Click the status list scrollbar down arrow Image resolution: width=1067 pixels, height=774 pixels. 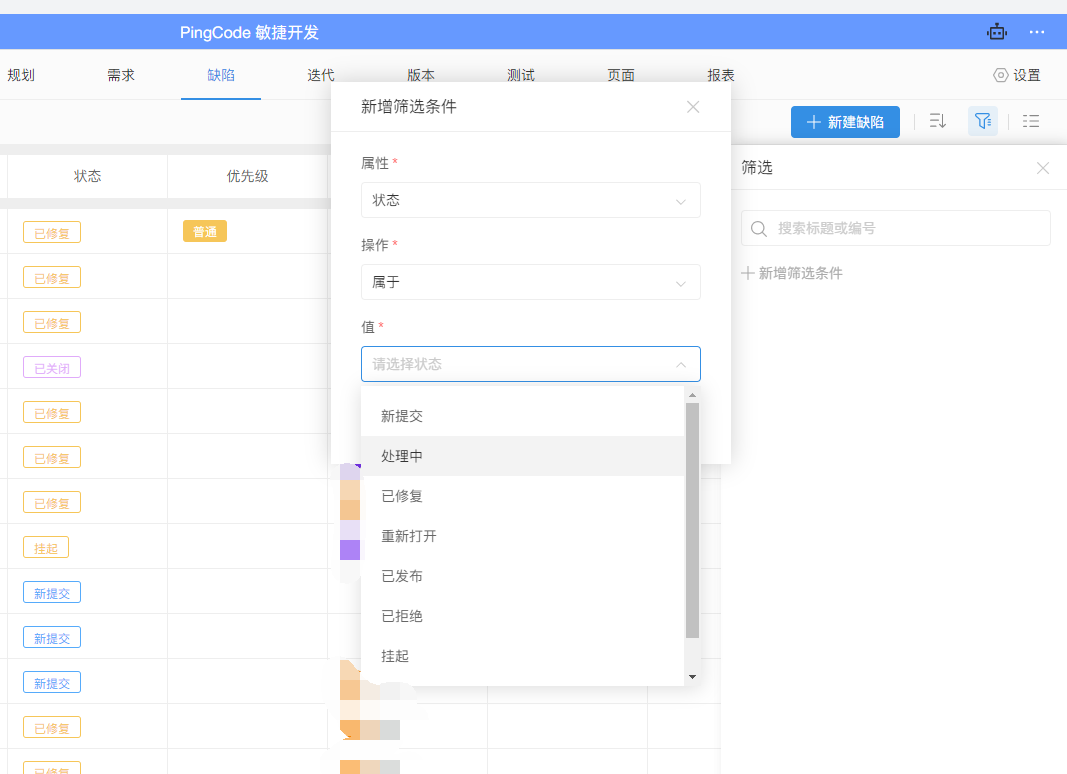point(691,677)
